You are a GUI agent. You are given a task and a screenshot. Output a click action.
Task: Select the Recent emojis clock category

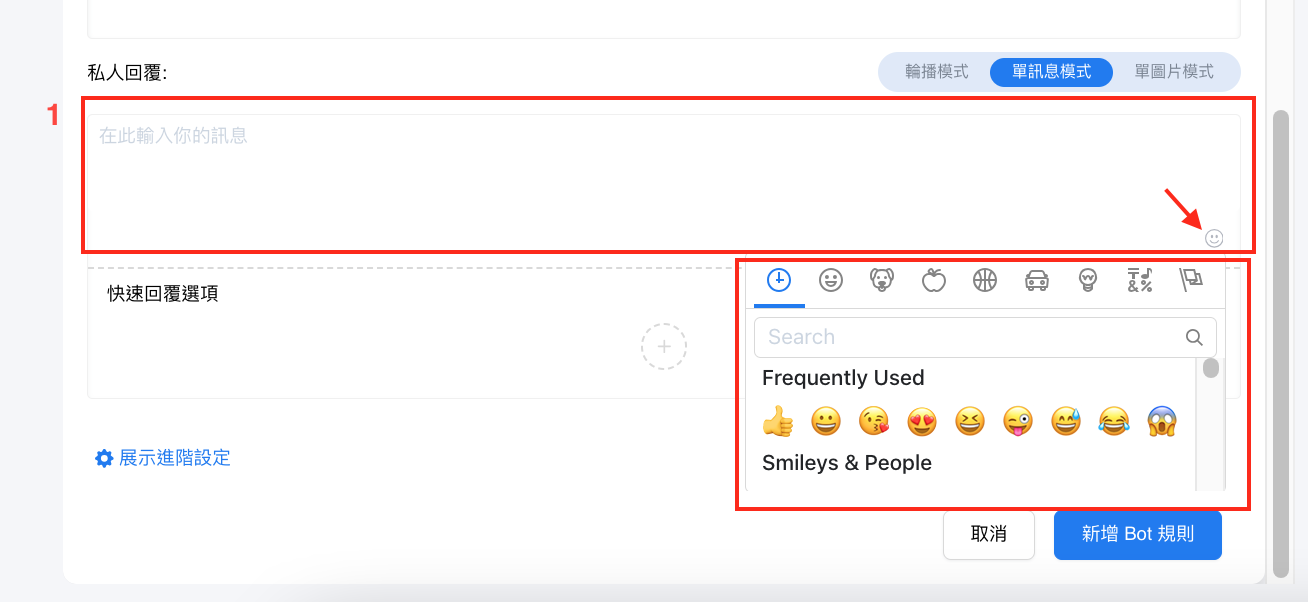click(779, 280)
